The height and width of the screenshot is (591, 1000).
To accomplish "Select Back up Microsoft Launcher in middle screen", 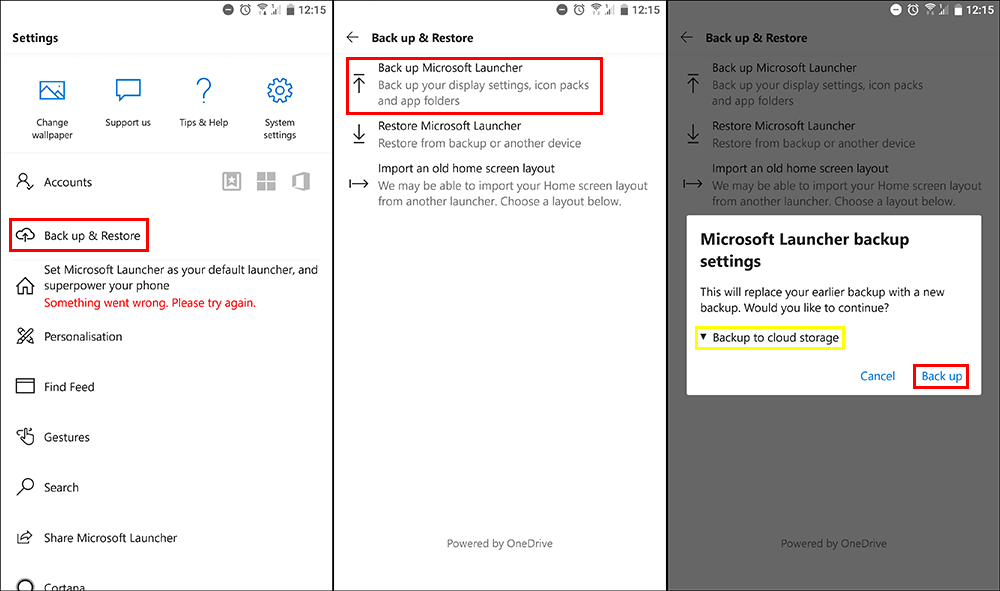I will pyautogui.click(x=474, y=86).
